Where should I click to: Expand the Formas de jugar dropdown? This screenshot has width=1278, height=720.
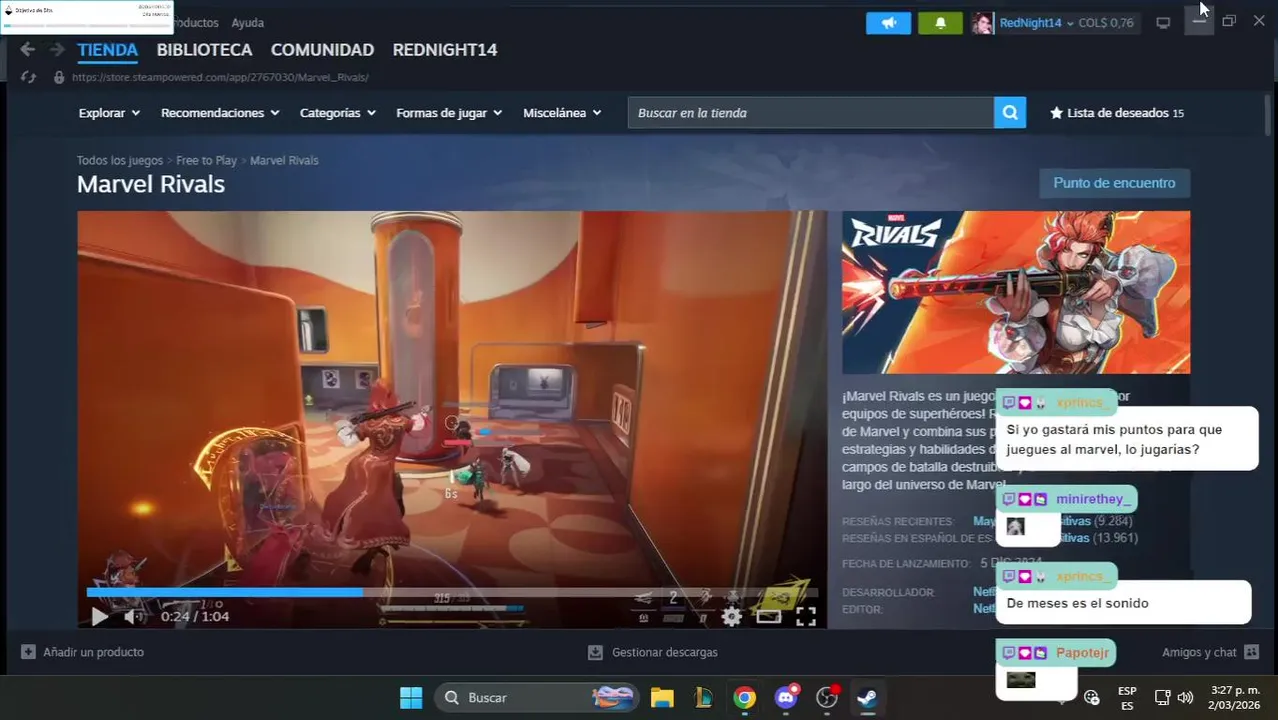click(x=449, y=113)
